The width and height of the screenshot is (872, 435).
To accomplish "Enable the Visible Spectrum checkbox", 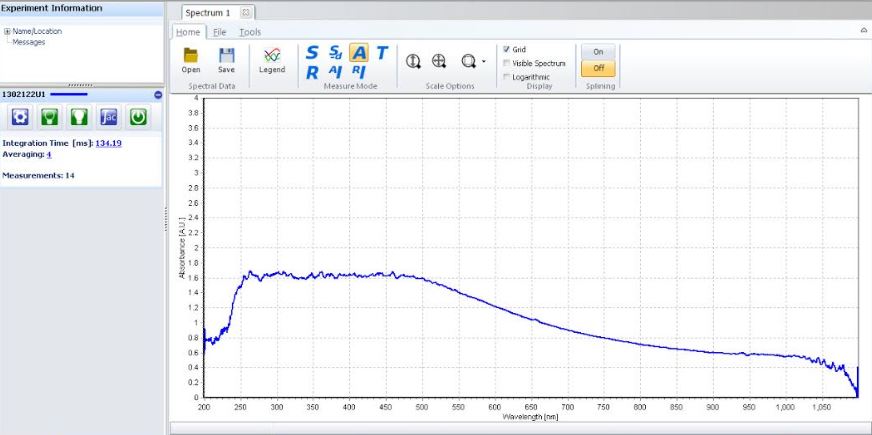I will 507,63.
